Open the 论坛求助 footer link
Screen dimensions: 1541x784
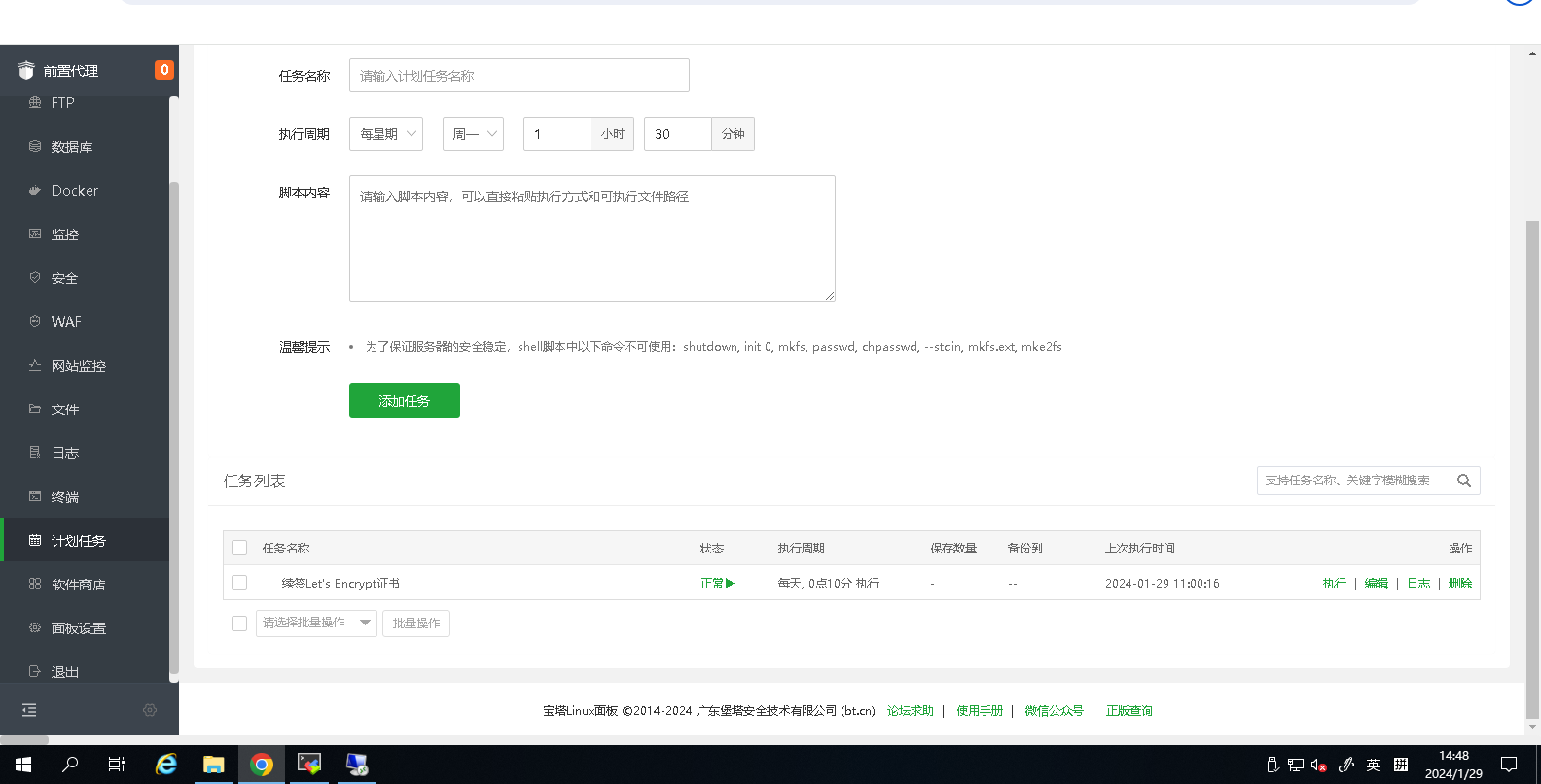pyautogui.click(x=911, y=711)
